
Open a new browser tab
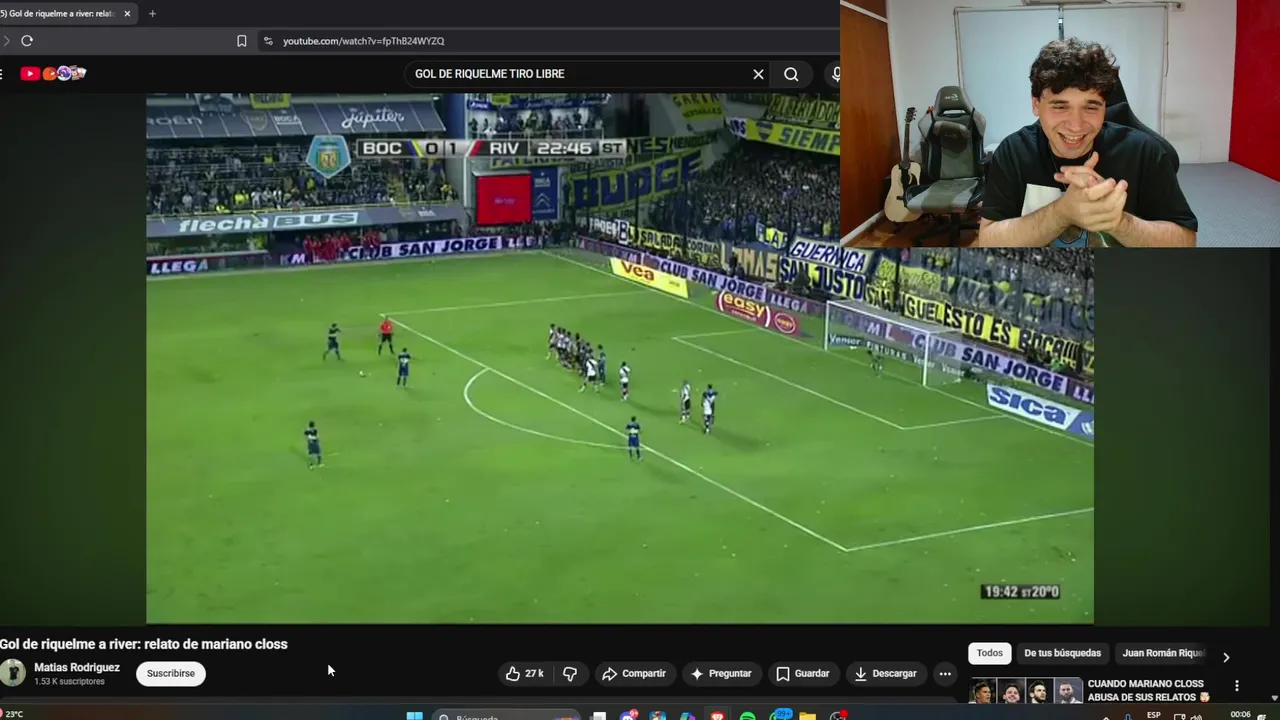click(152, 14)
